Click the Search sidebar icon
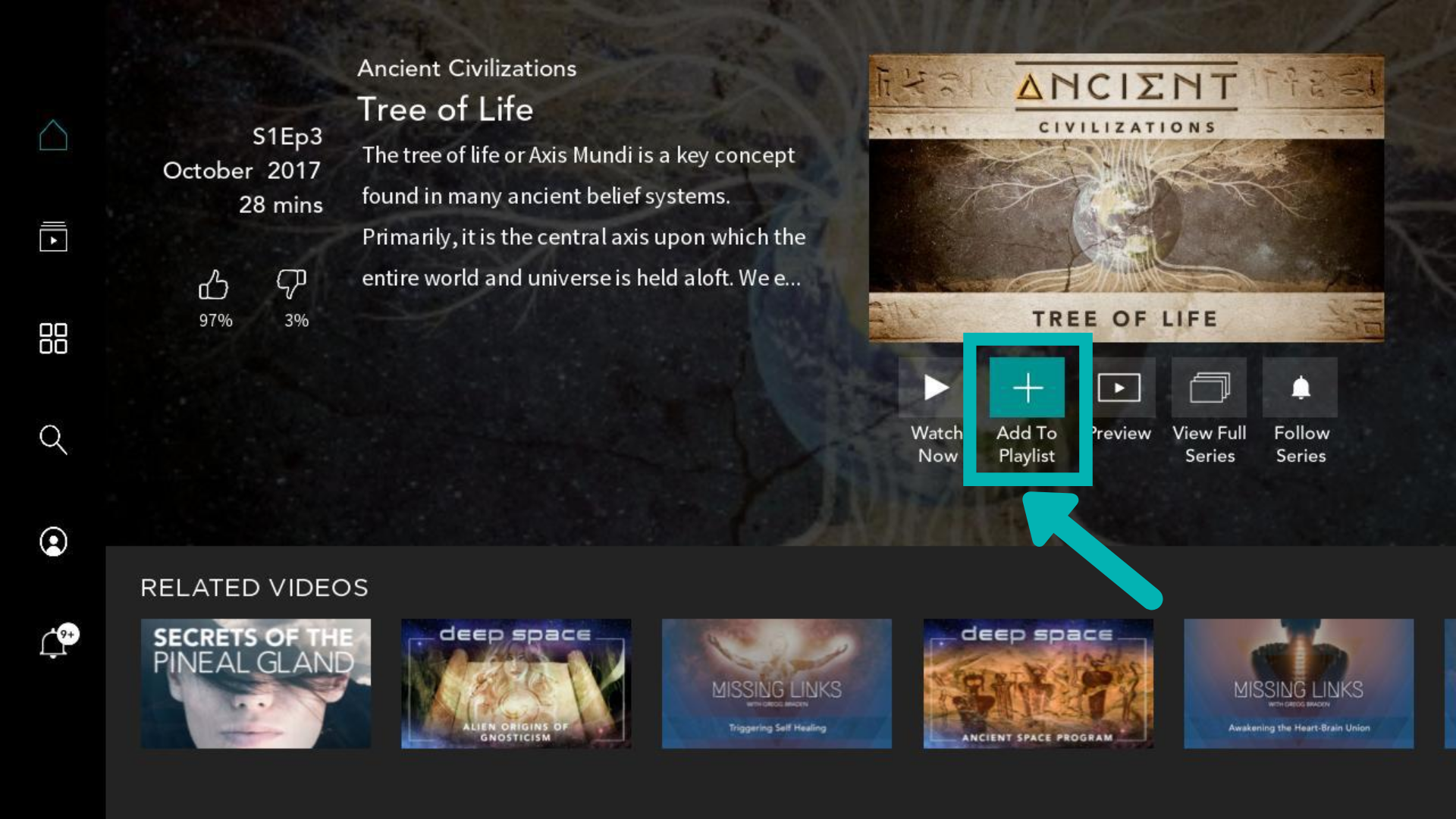The height and width of the screenshot is (819, 1456). point(53,439)
